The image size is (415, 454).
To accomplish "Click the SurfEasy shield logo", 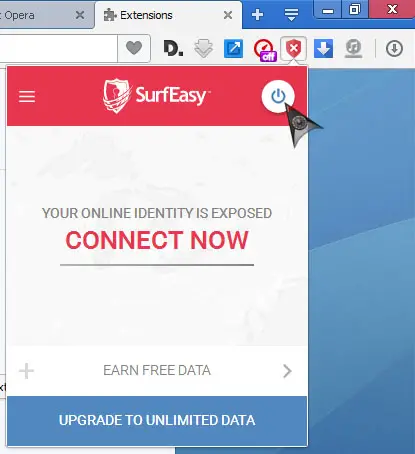I will tap(116, 96).
